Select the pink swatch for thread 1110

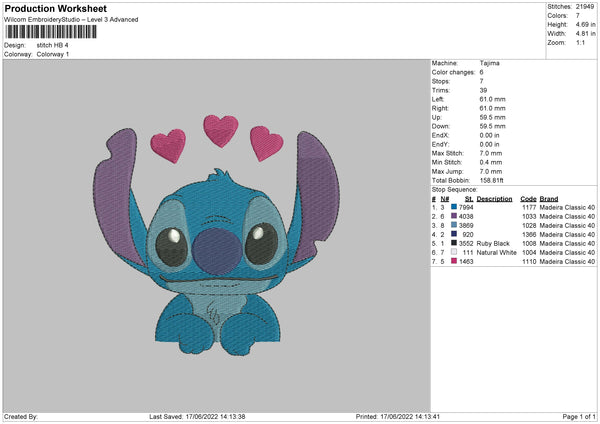454,261
